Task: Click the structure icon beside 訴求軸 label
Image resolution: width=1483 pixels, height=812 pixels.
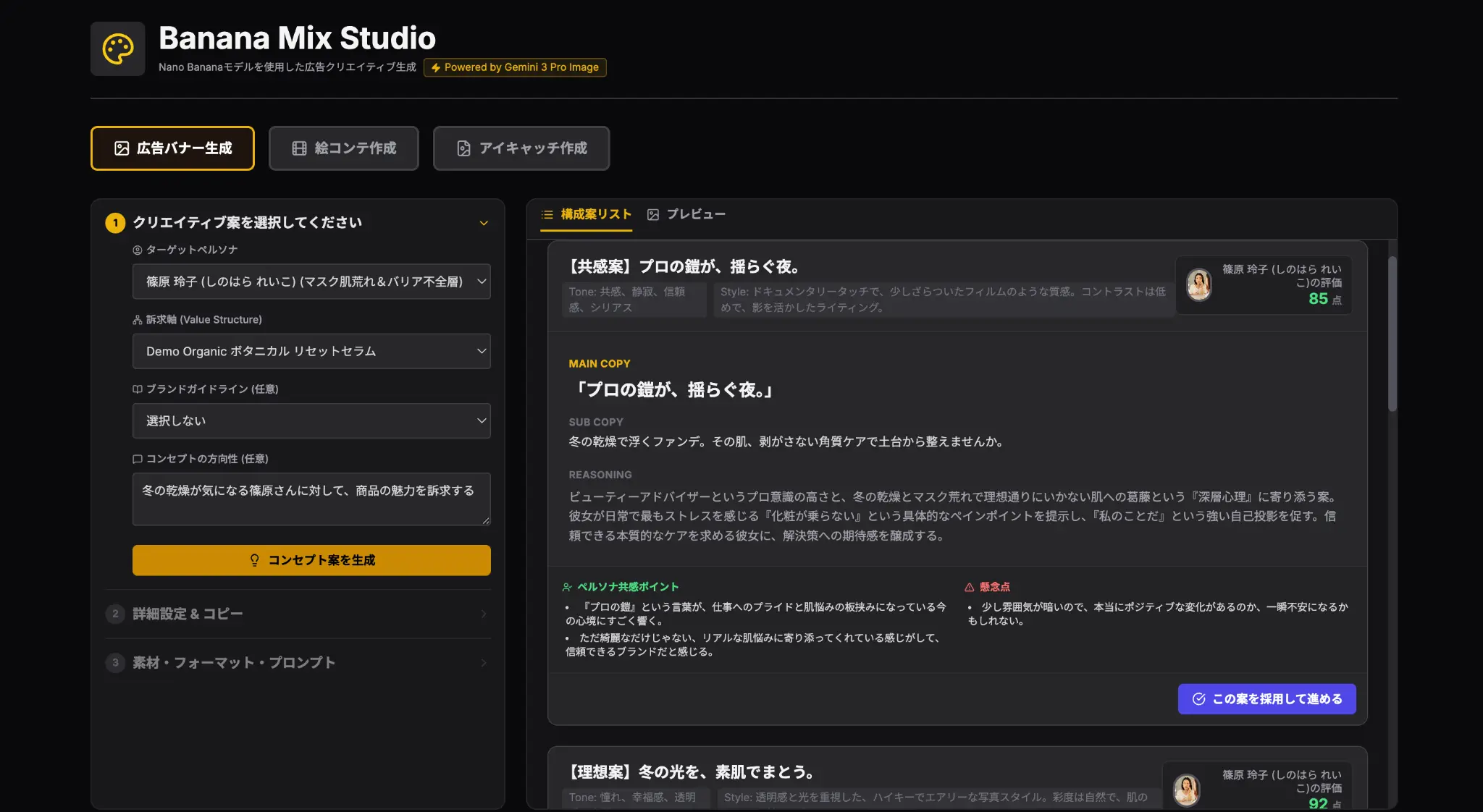Action: (x=138, y=319)
